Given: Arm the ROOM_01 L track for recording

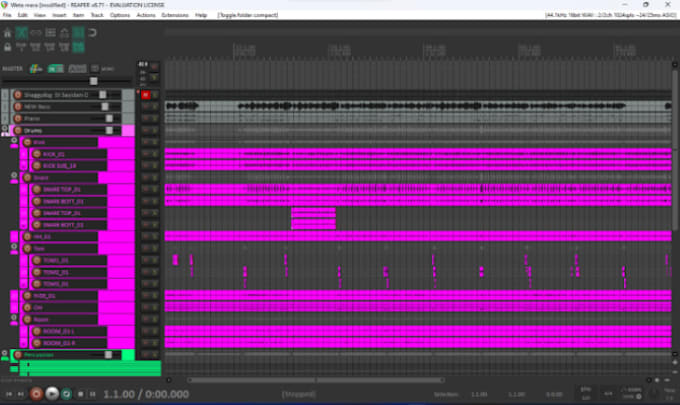Looking at the screenshot, I should 37,331.
